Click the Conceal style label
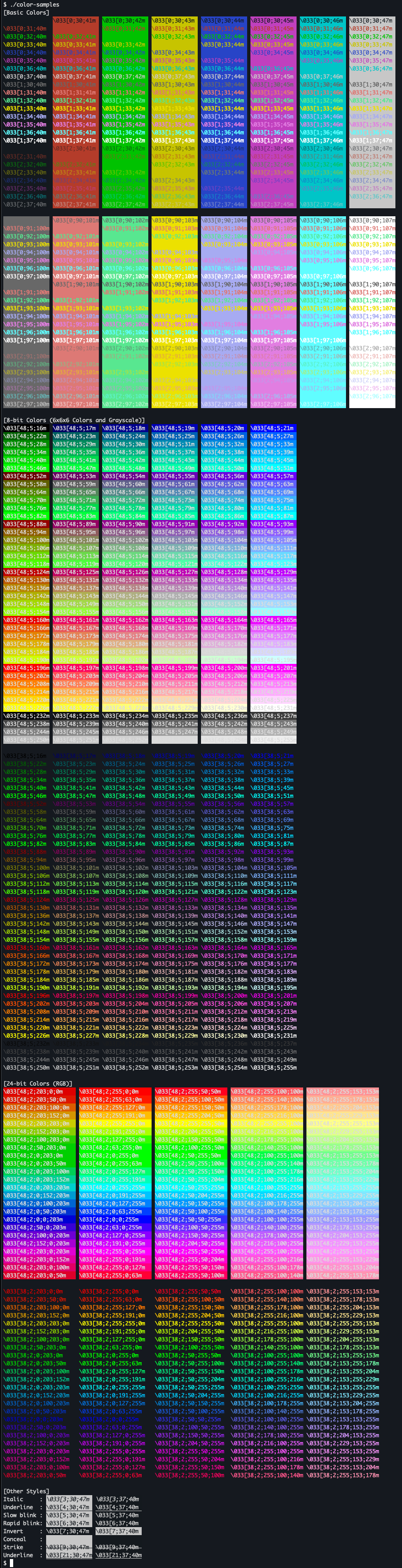Image resolution: width=402 pixels, height=1568 pixels. 15,1539
